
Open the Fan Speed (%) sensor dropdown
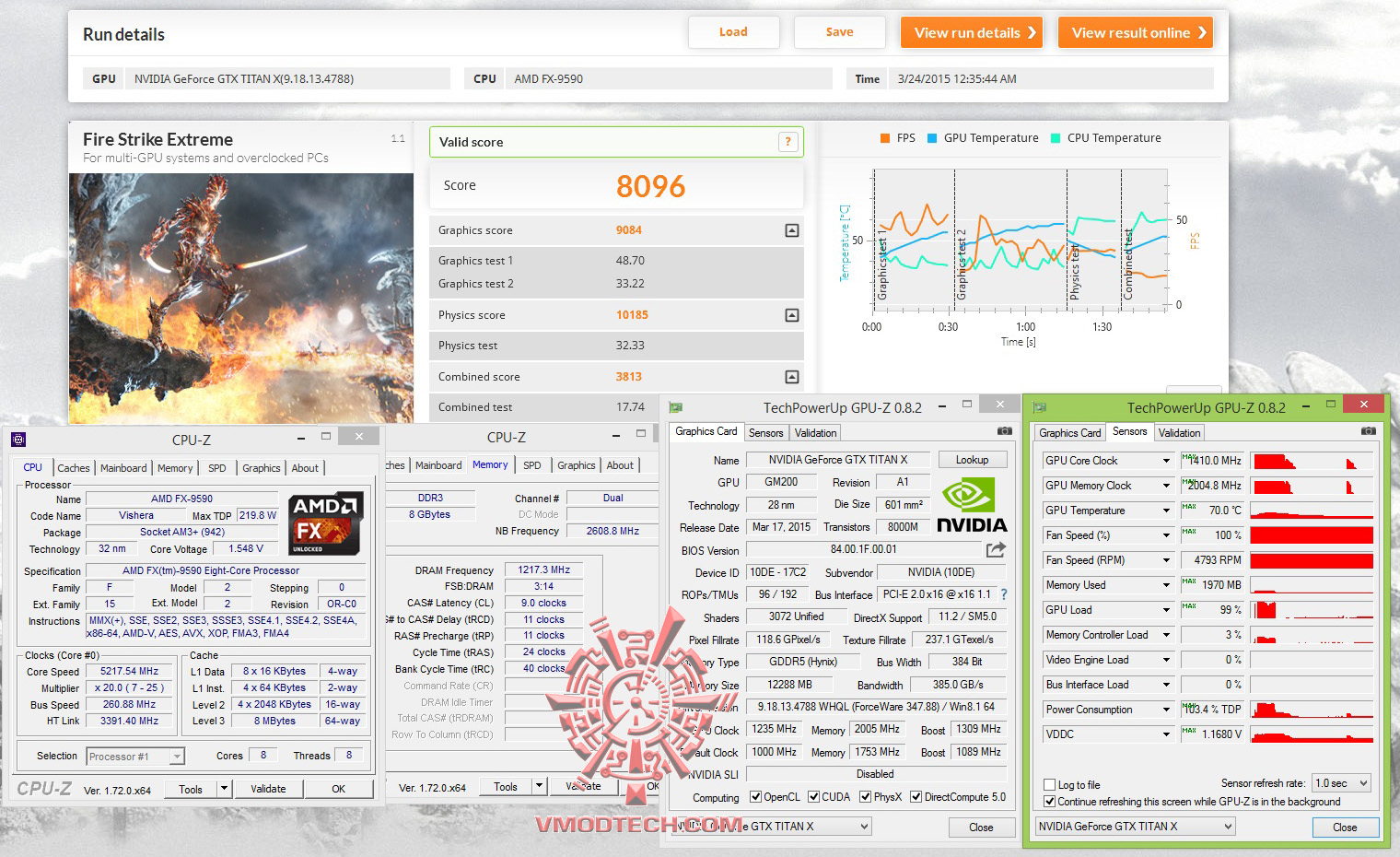1166,535
